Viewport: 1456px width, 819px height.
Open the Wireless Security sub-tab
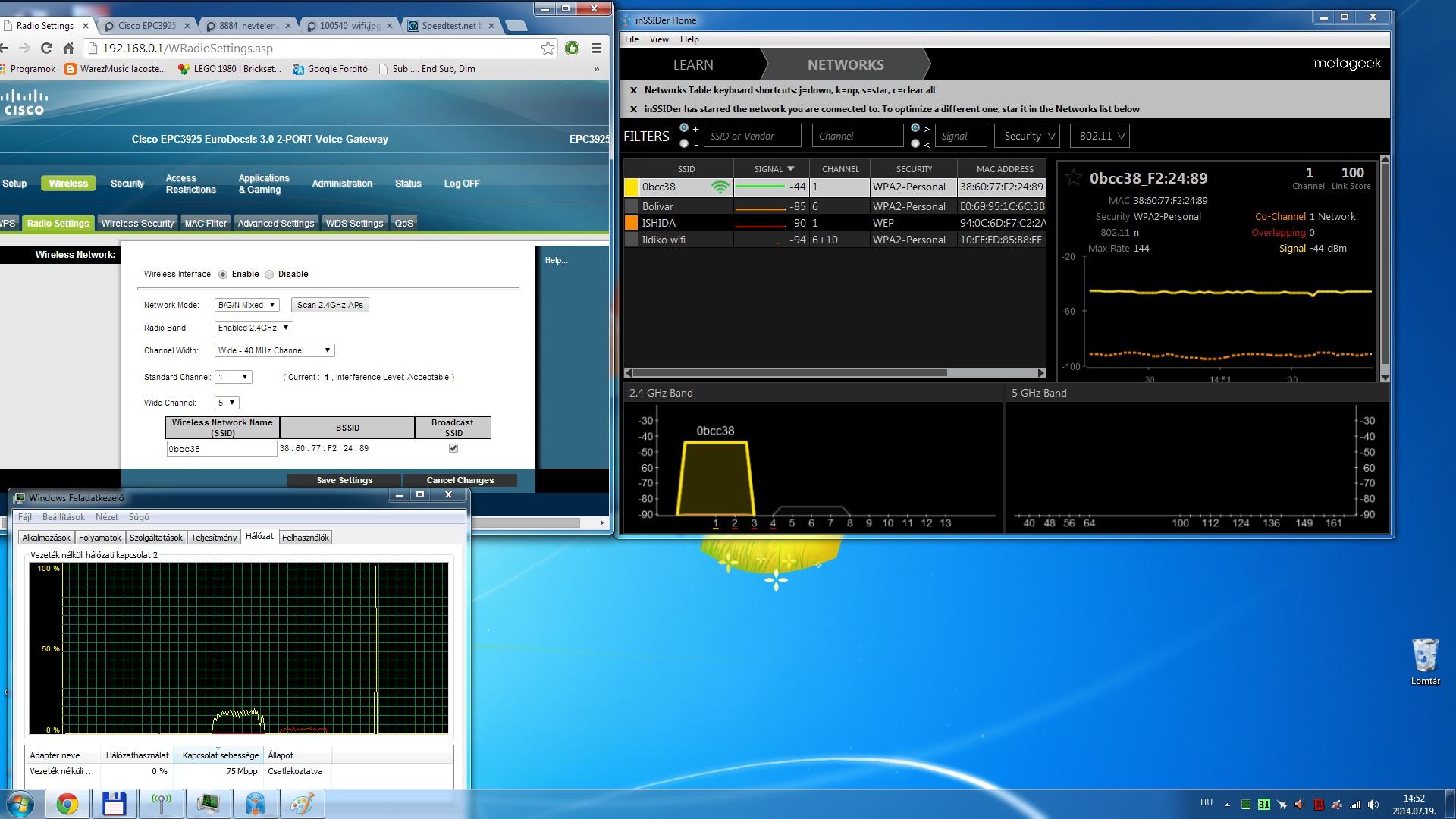pyautogui.click(x=137, y=223)
